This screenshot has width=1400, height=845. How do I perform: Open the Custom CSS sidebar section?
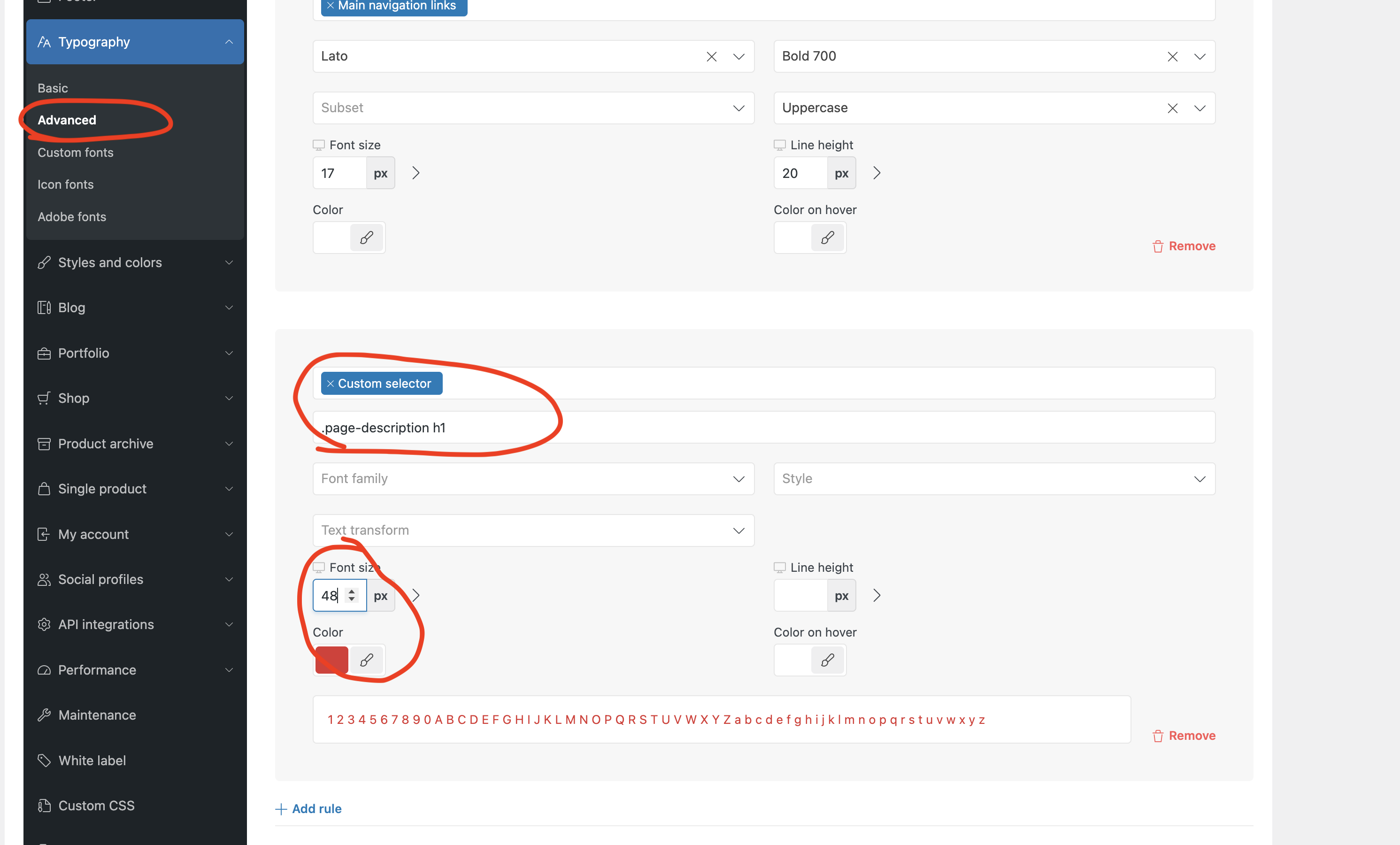point(96,805)
